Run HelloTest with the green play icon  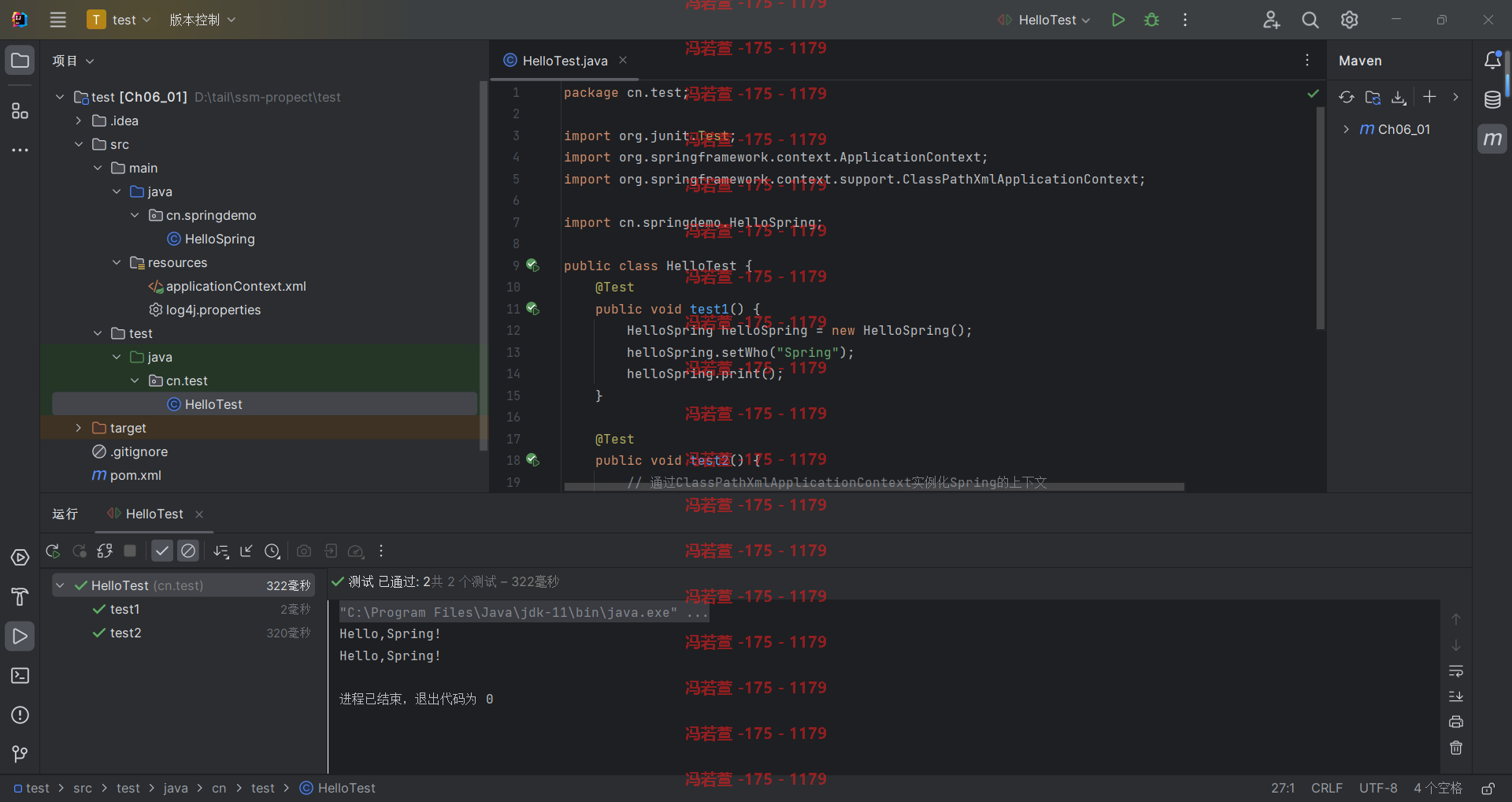point(1118,20)
